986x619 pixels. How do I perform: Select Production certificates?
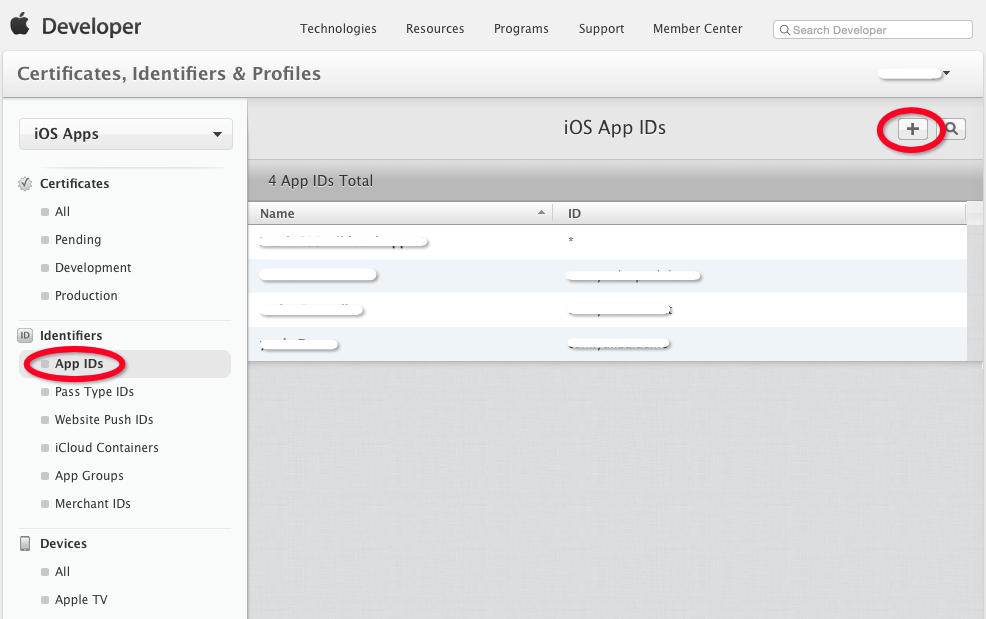[86, 296]
